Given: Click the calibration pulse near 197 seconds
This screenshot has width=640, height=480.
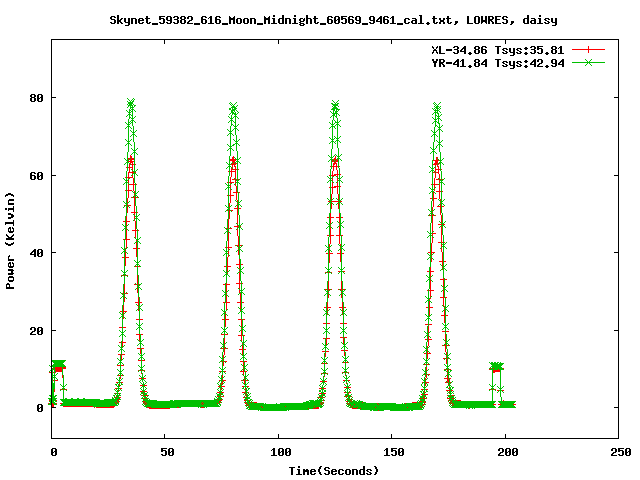Looking at the screenshot, I should coord(496,366).
